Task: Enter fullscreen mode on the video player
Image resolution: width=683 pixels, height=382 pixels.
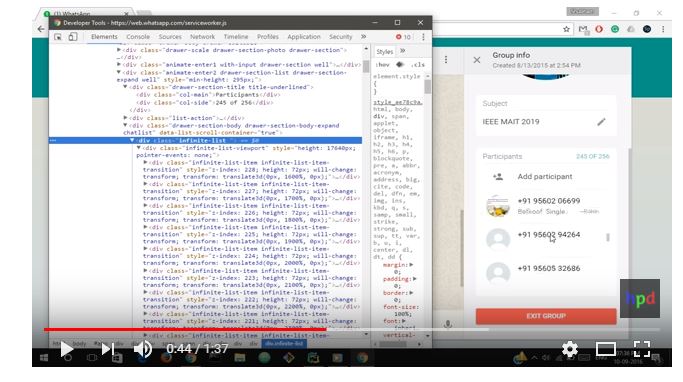Action: 642,349
